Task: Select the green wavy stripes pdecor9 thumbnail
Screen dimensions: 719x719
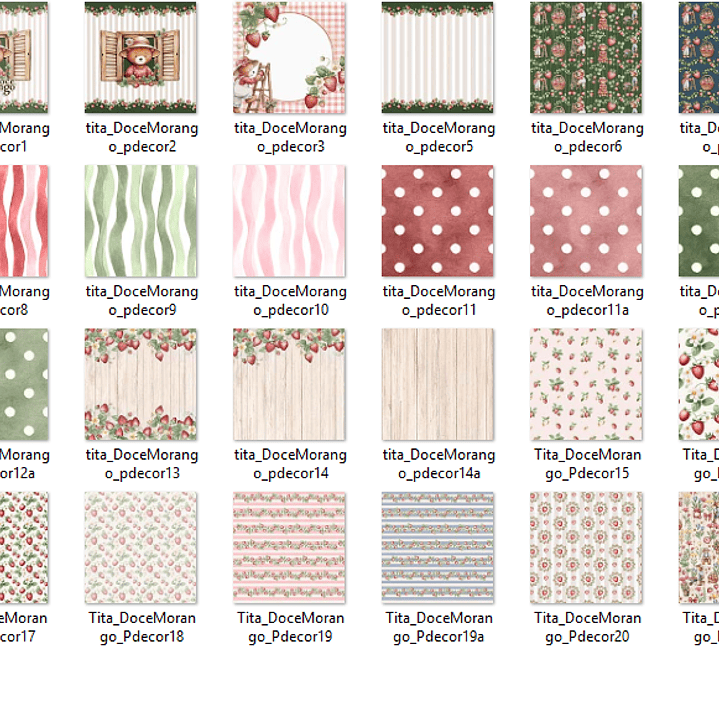Action: 141,221
